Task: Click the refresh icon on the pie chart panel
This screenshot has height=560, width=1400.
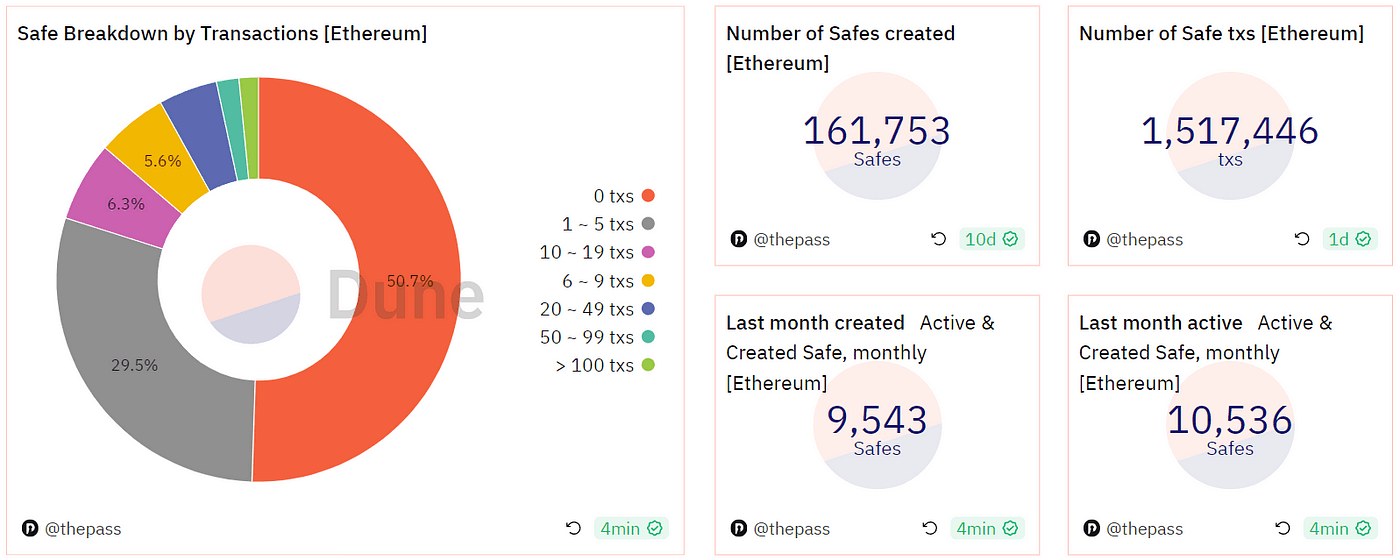Action: [573, 528]
